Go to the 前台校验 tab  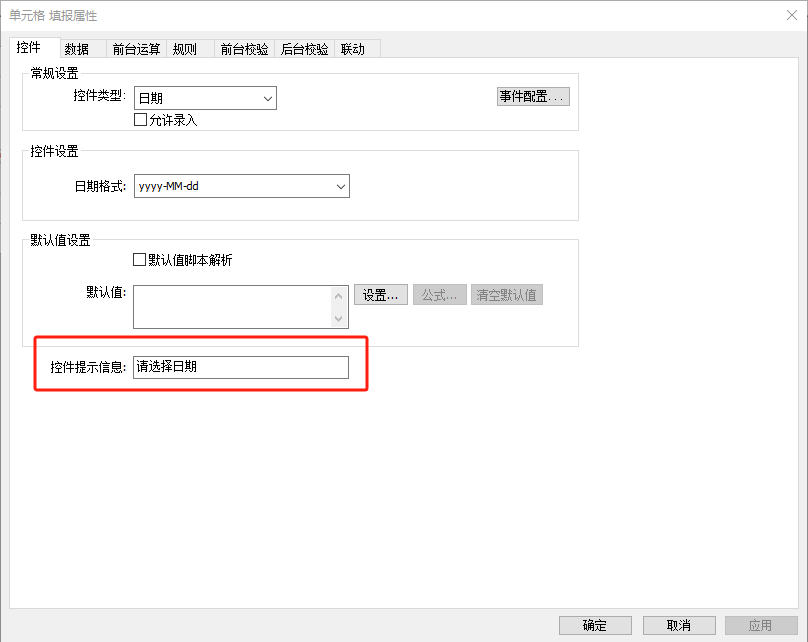[x=244, y=49]
